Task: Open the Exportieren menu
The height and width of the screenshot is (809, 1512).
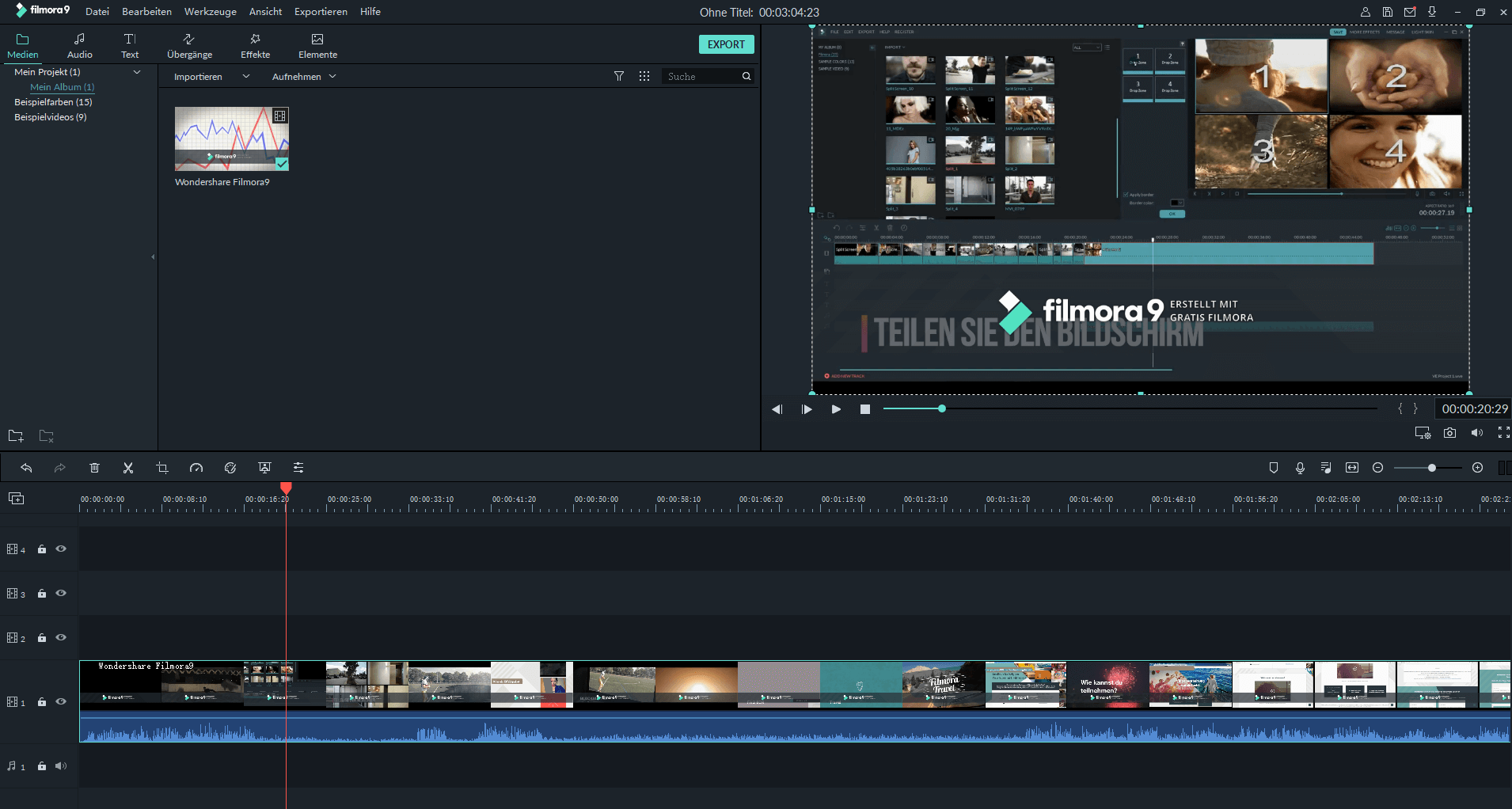Action: [x=321, y=12]
